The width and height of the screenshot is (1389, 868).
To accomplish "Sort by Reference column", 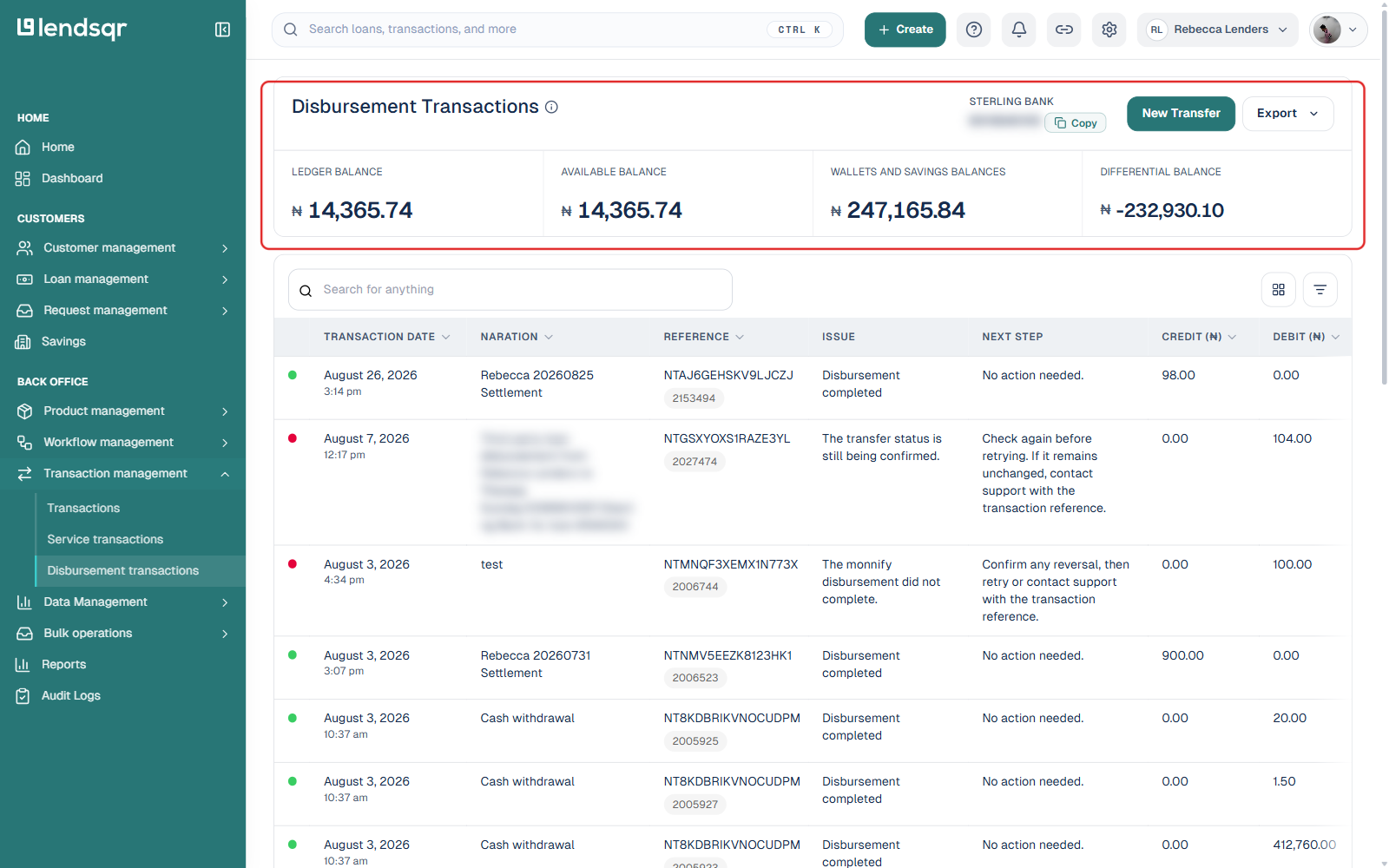I will 704,337.
